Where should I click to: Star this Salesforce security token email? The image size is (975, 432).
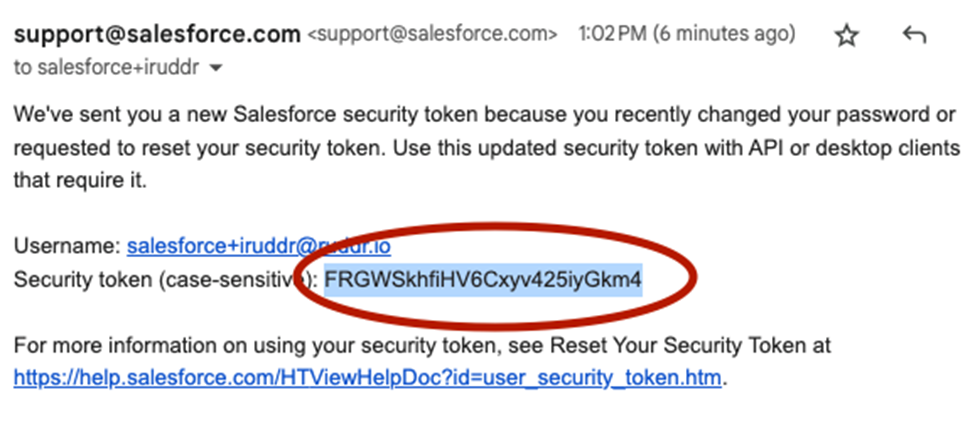point(846,36)
